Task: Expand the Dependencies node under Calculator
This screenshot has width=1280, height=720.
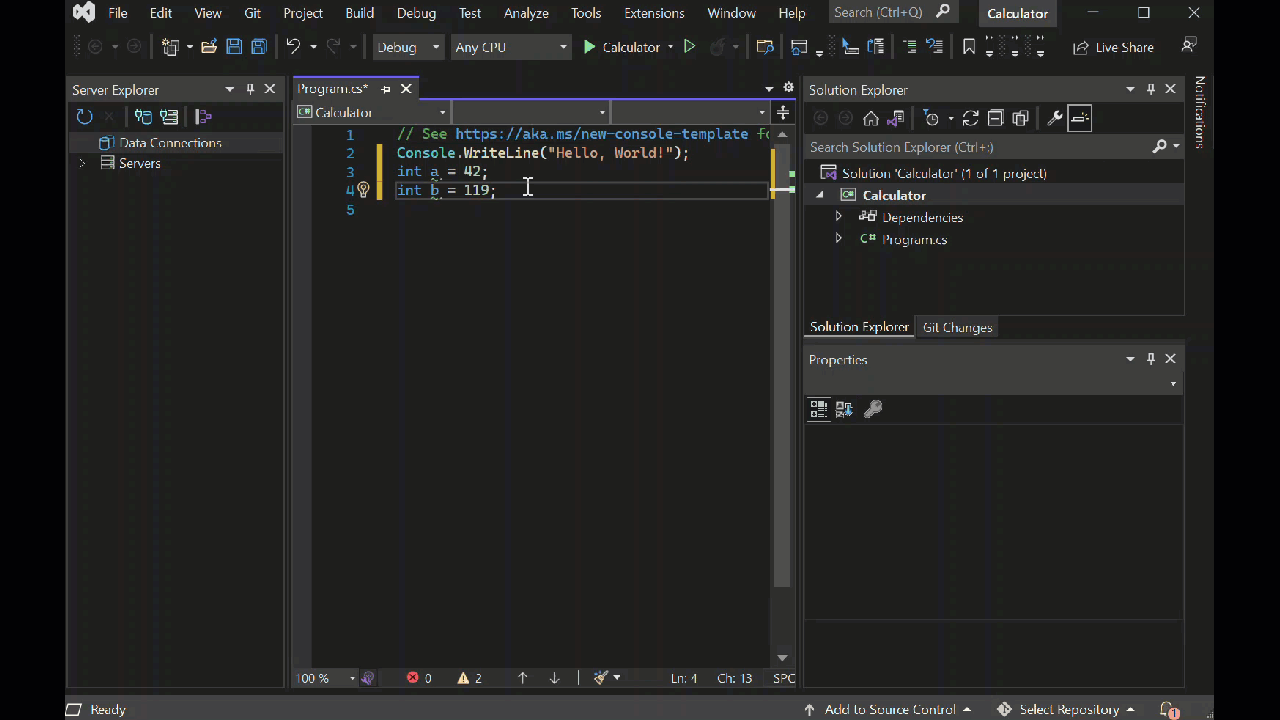Action: (x=839, y=217)
